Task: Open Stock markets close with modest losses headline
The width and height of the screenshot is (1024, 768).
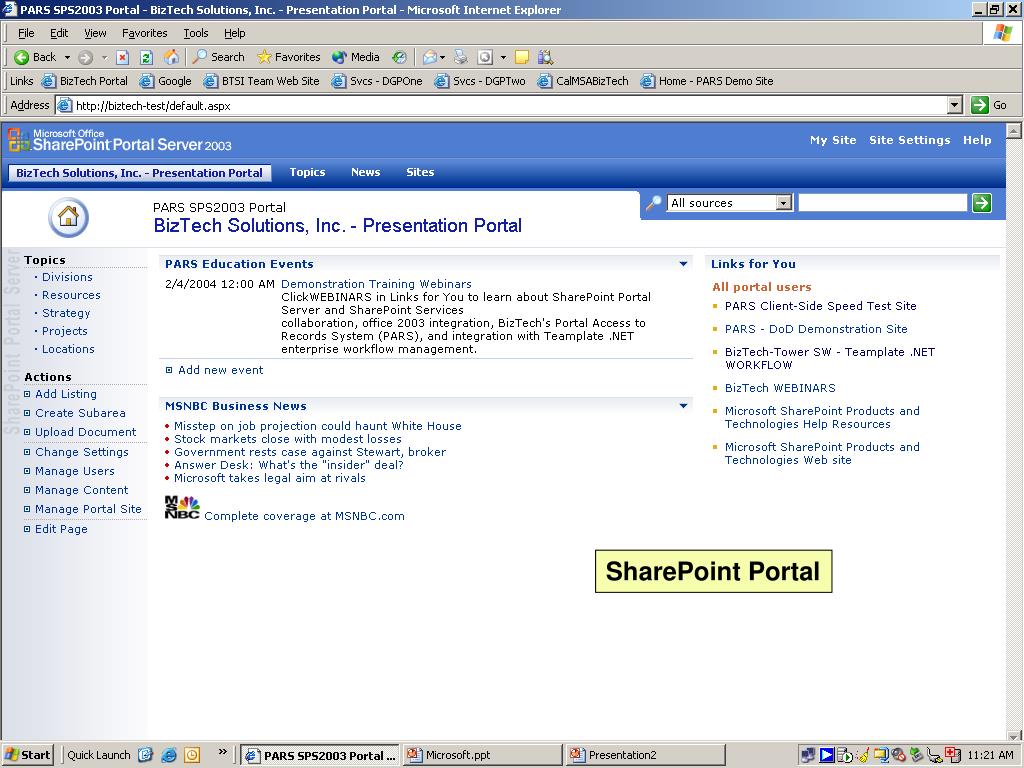Action: (287, 439)
